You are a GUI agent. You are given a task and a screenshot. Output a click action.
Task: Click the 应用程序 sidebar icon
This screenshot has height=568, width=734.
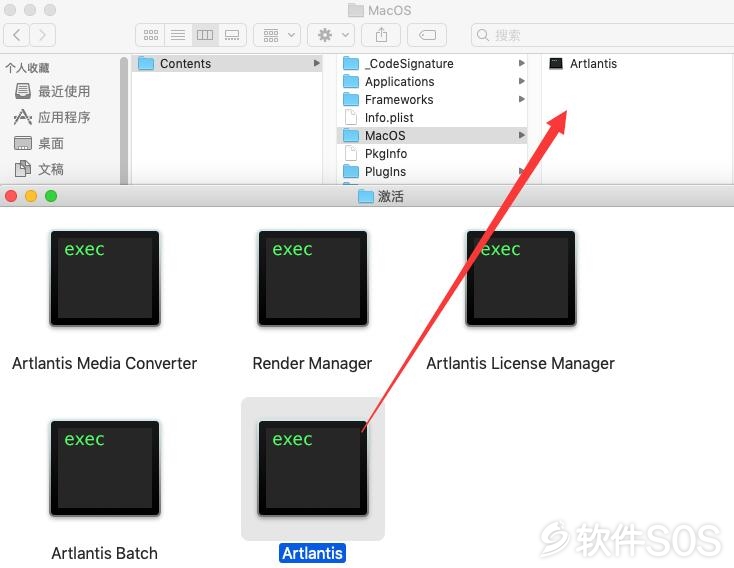(x=22, y=117)
